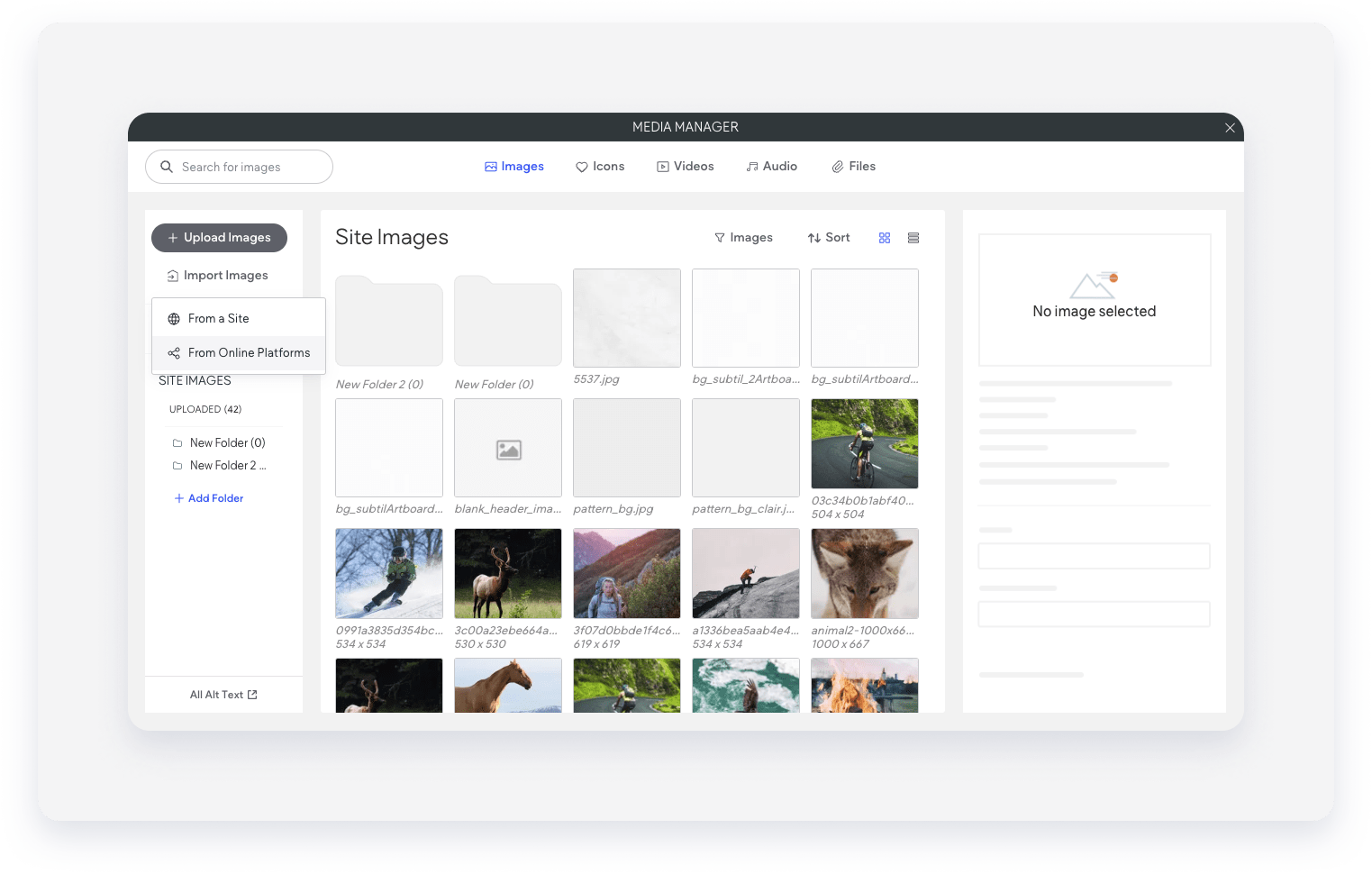
Task: Open the New Folder 2 (0) folder thumbnail
Action: (389, 321)
